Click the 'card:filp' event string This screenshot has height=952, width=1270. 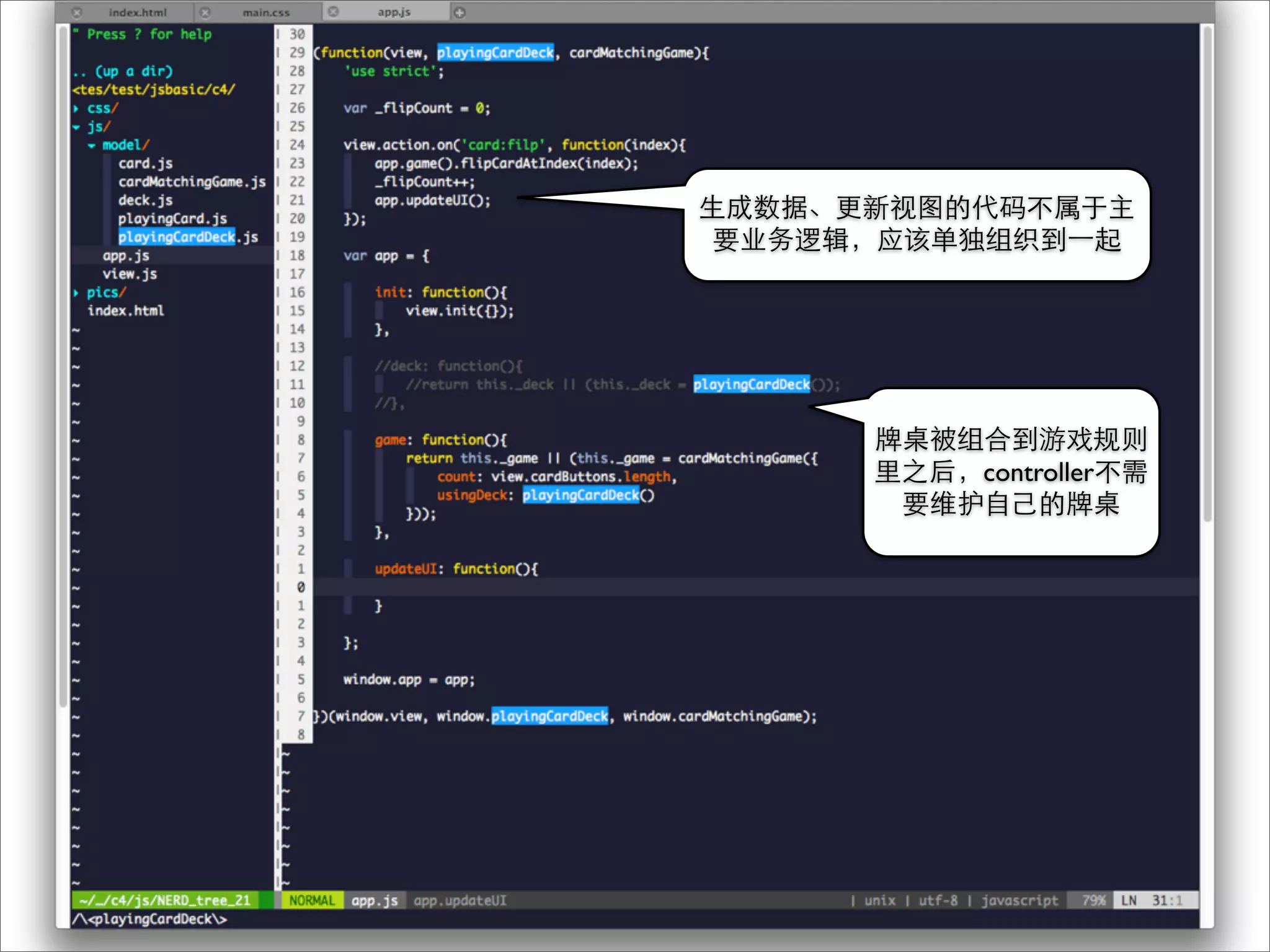[502, 145]
